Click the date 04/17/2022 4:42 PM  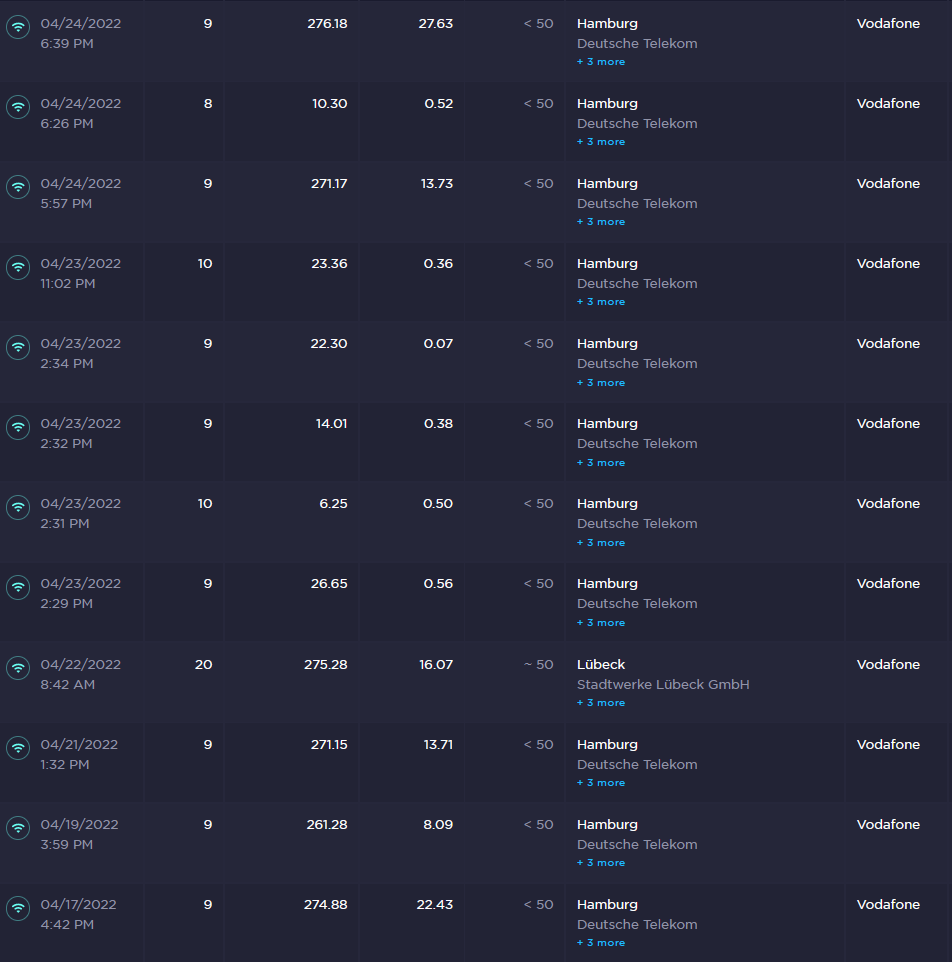click(79, 915)
